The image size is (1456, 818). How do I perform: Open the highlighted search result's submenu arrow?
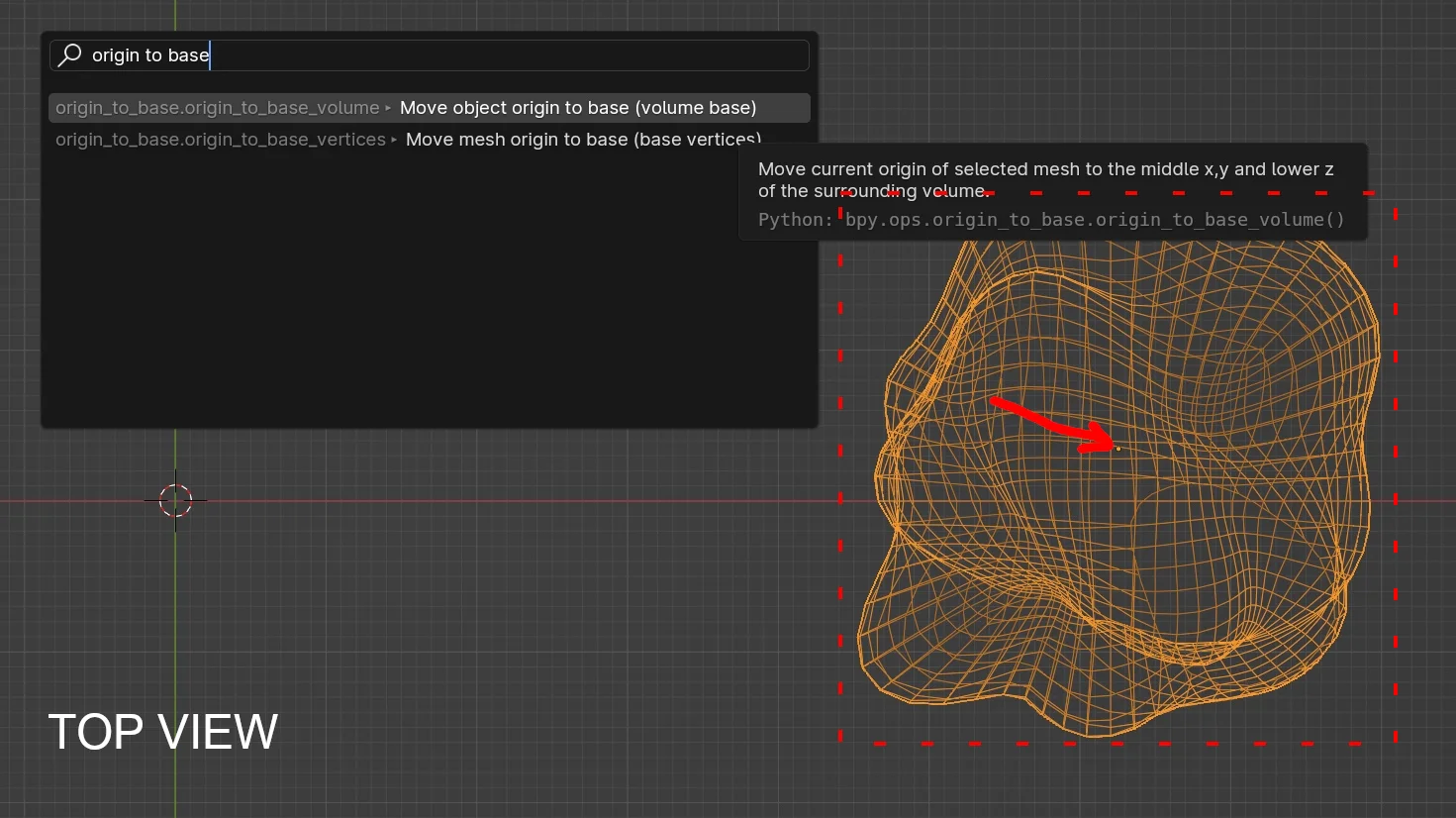tap(388, 107)
